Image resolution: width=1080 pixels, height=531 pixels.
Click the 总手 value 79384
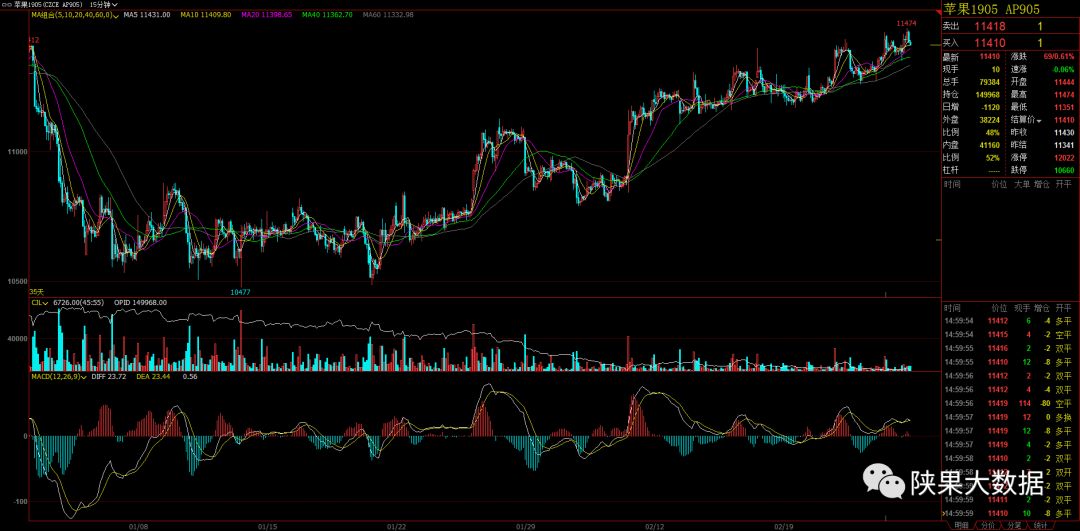coord(990,81)
